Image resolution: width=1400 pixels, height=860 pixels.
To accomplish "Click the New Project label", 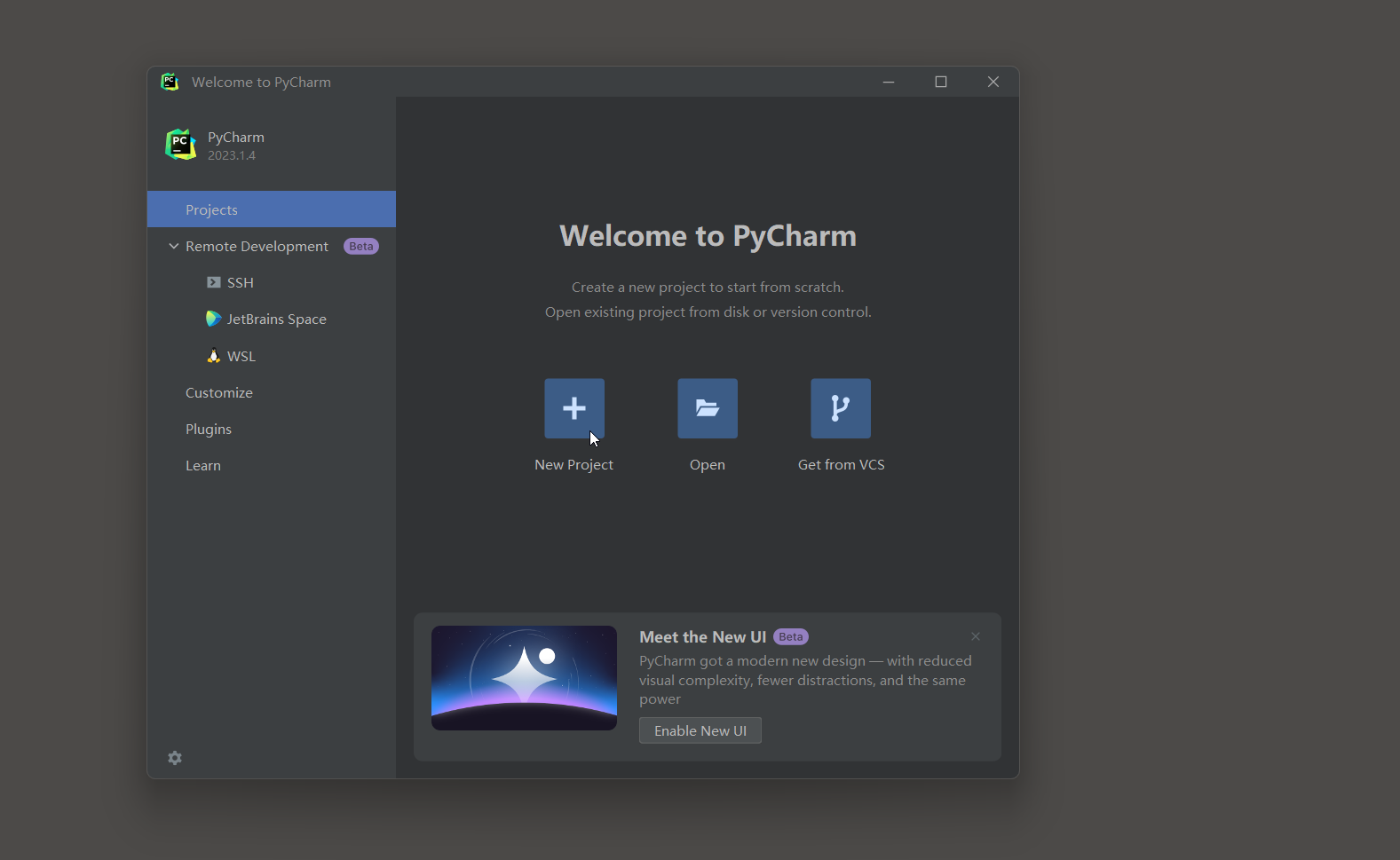I will 573,464.
